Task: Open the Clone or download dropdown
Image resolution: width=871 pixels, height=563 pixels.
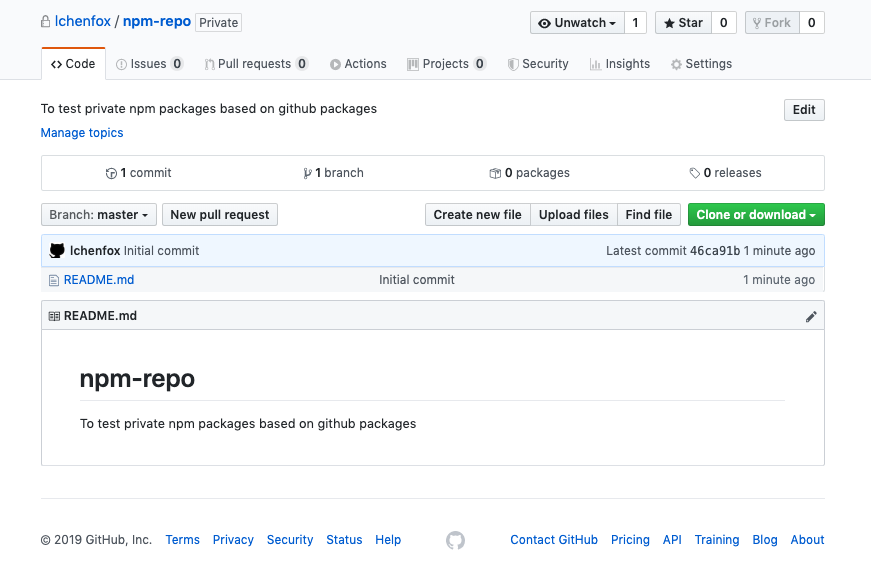Action: [x=755, y=215]
